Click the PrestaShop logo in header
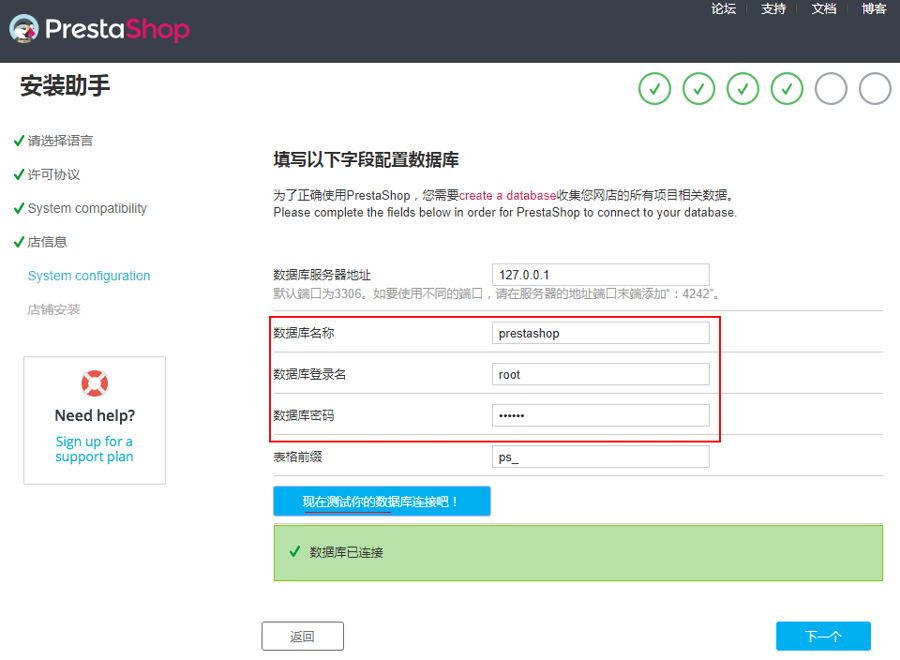This screenshot has width=900, height=660. [99, 29]
